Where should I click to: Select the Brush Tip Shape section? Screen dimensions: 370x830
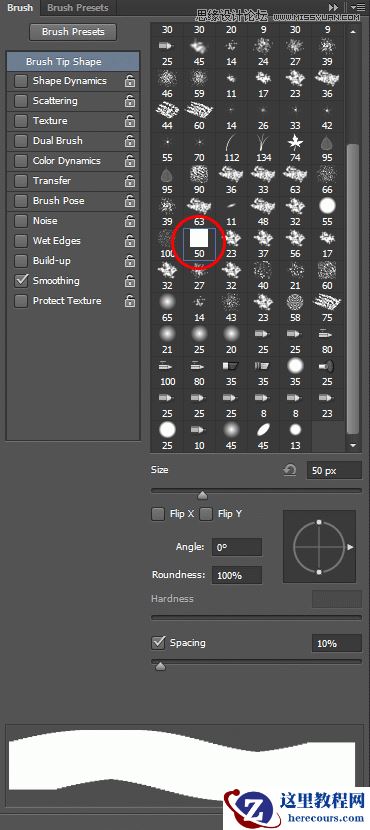[73, 61]
